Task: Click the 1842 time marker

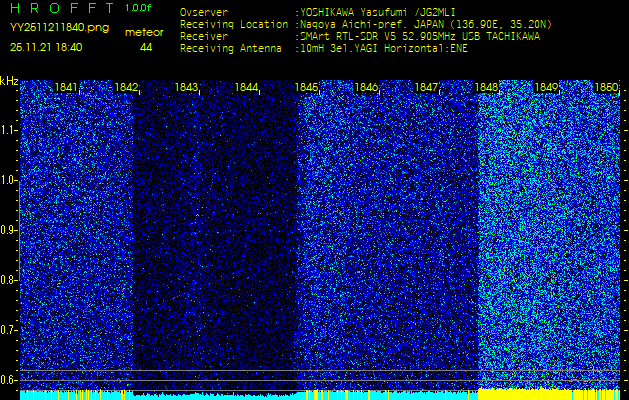Action: click(x=126, y=87)
